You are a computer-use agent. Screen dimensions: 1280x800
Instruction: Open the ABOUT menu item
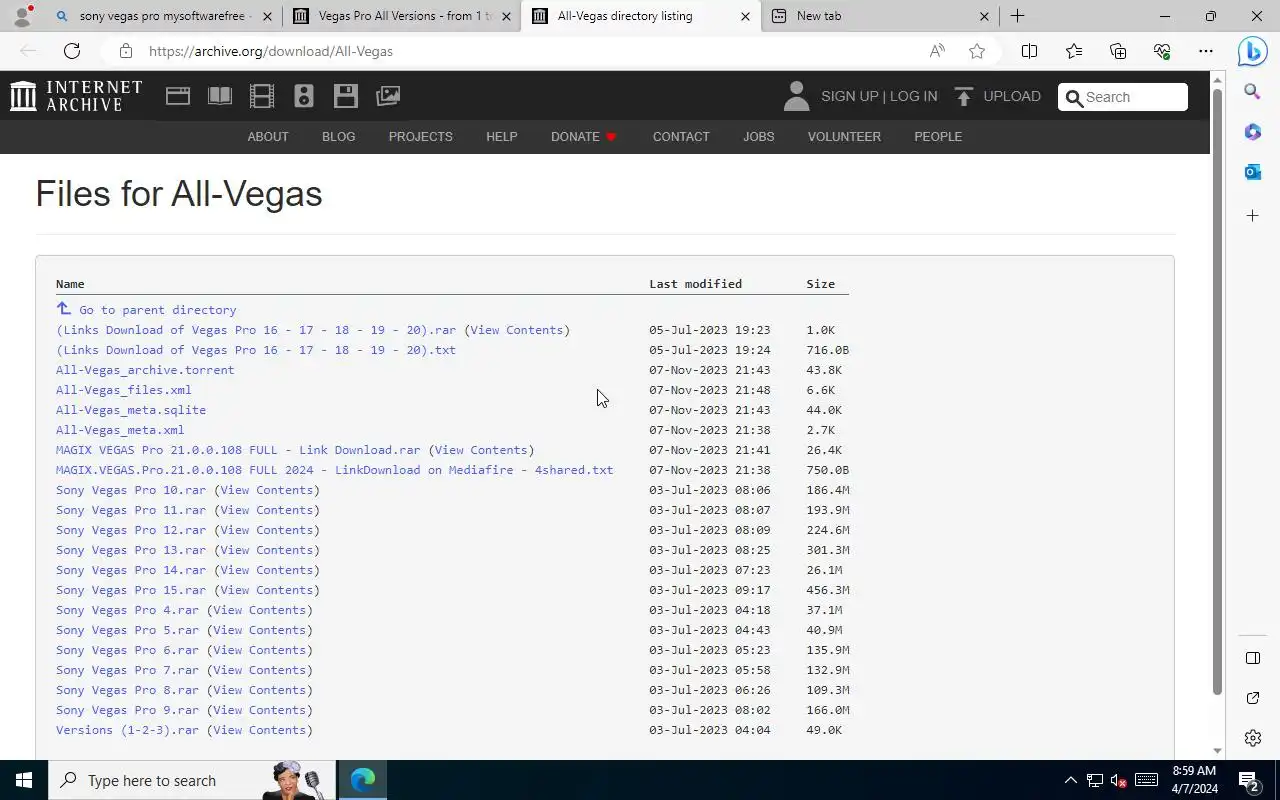pyautogui.click(x=268, y=136)
